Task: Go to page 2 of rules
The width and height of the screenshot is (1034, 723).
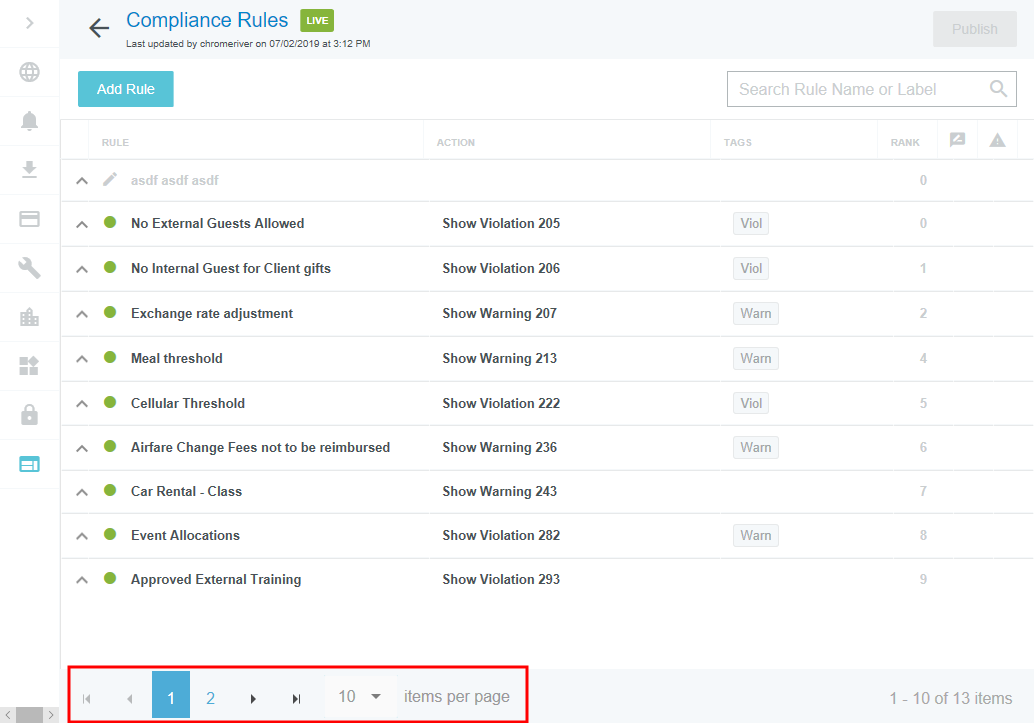Action: (x=210, y=698)
